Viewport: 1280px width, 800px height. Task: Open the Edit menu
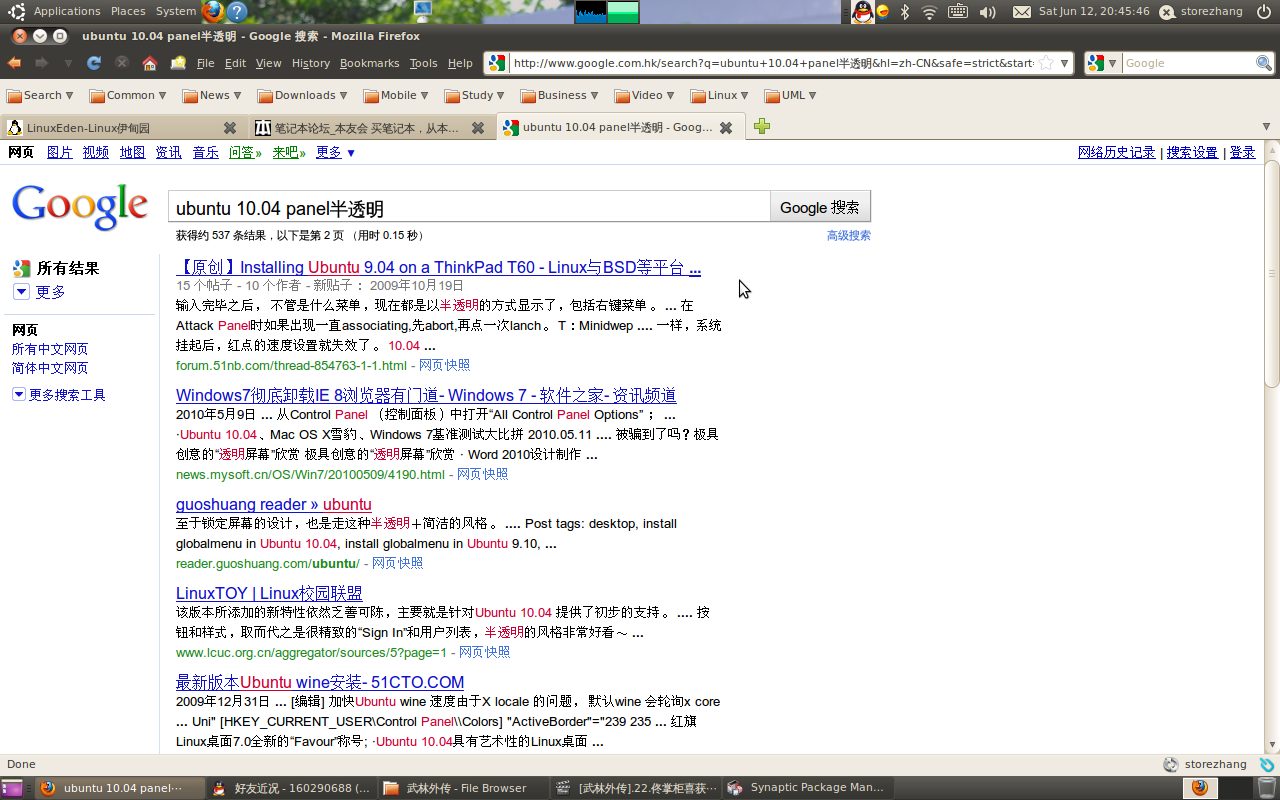[235, 63]
